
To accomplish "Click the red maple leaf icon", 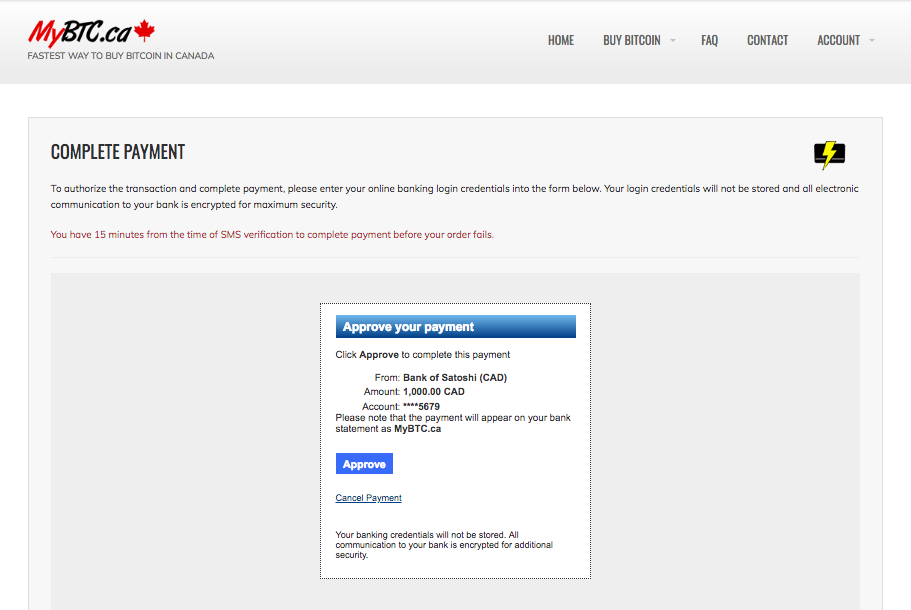I will [144, 30].
